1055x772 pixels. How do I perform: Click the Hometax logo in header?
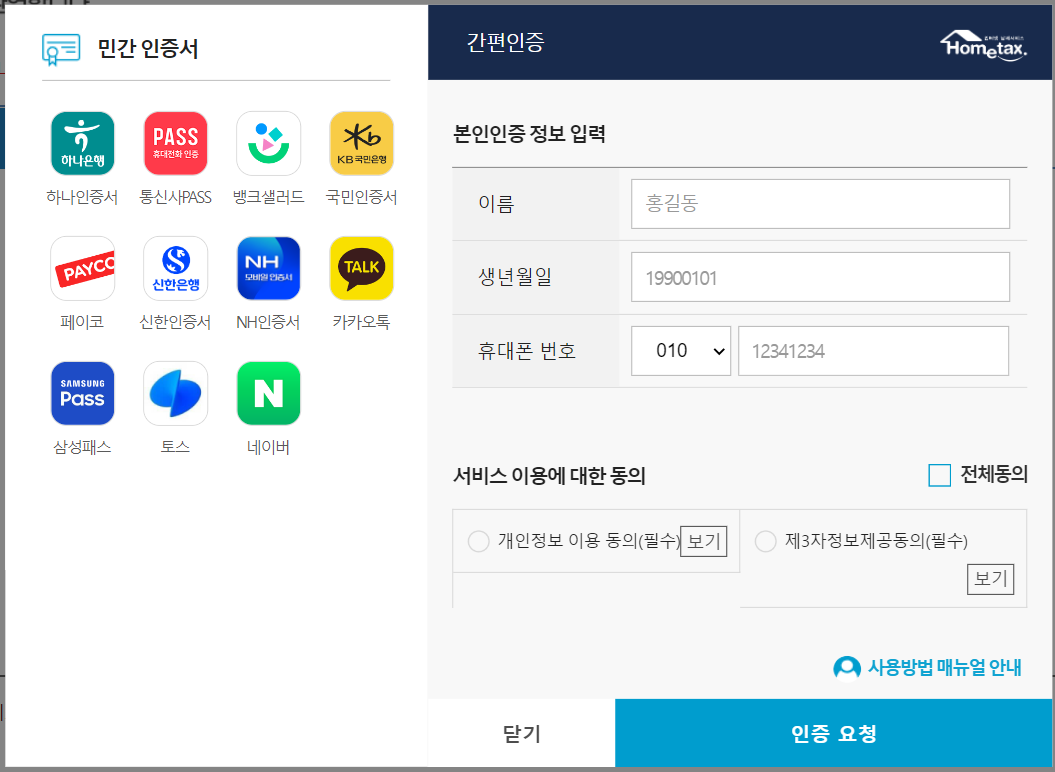click(x=984, y=45)
